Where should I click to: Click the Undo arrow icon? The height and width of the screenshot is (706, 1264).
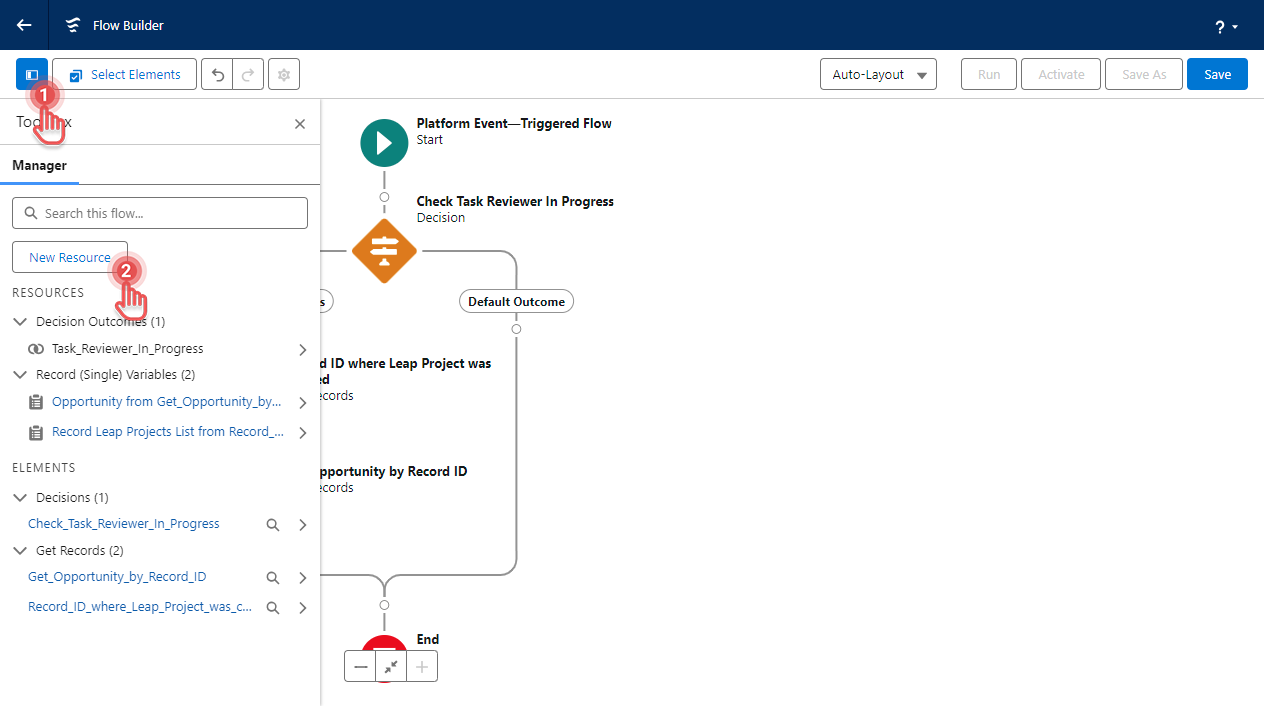[217, 74]
